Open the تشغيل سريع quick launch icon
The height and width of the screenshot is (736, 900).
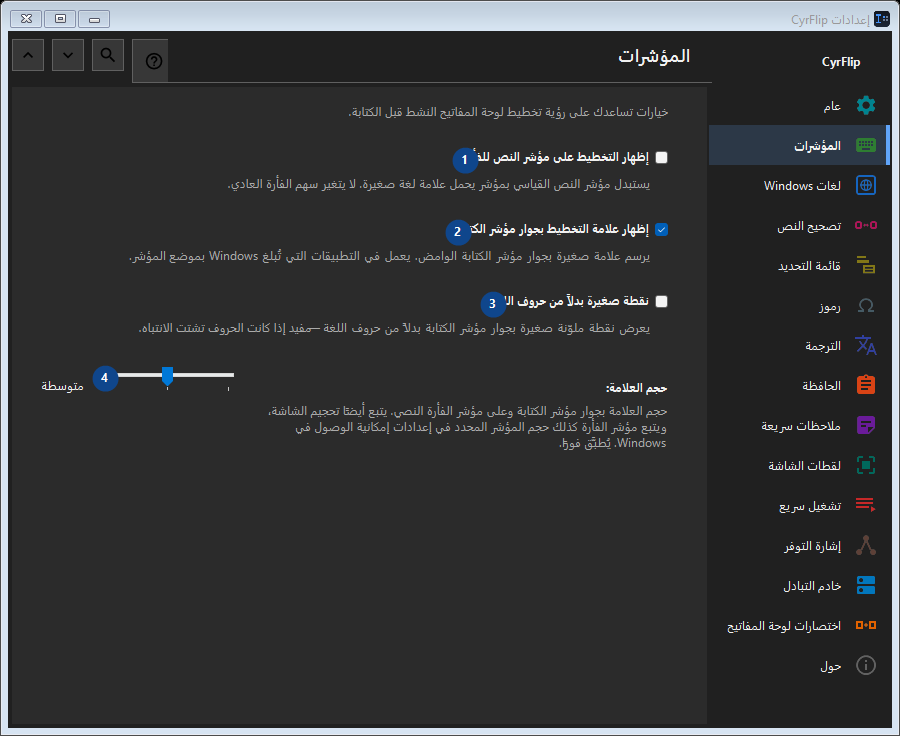point(866,505)
